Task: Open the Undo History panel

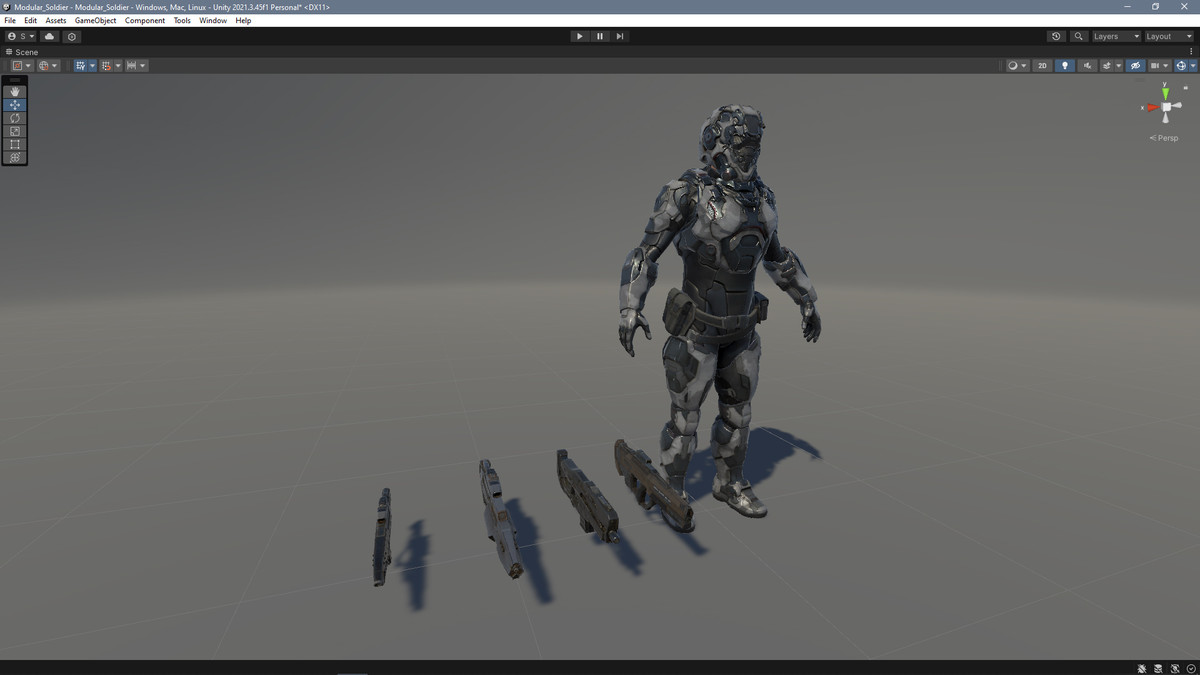Action: tap(1056, 36)
